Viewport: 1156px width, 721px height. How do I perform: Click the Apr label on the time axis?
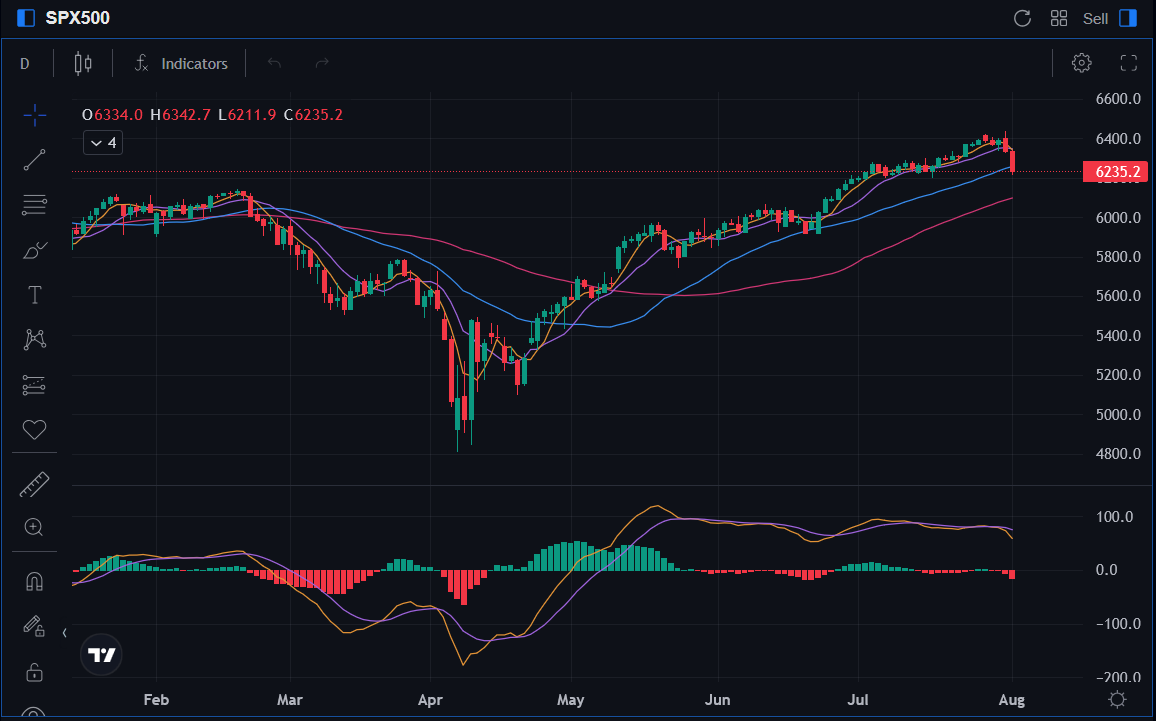[430, 700]
